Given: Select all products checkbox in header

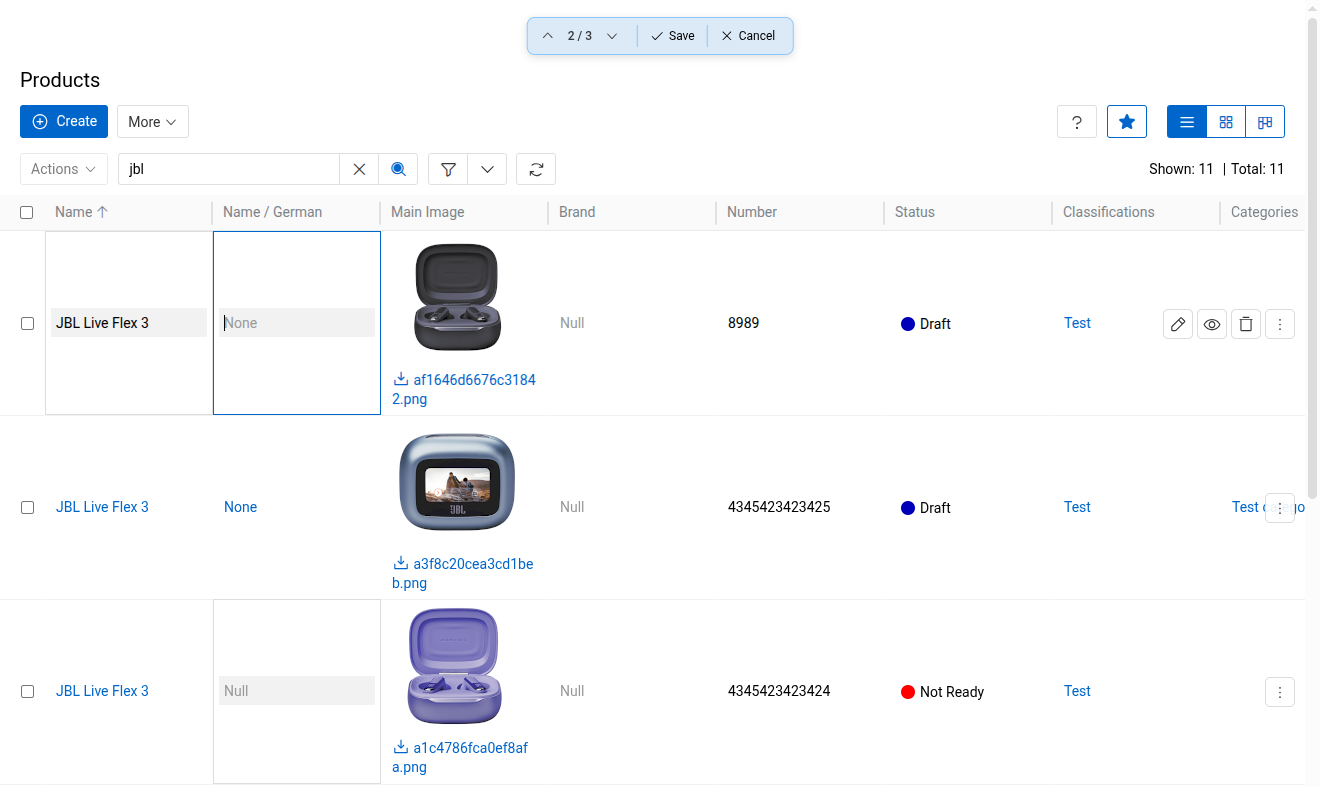Looking at the screenshot, I should click(27, 212).
